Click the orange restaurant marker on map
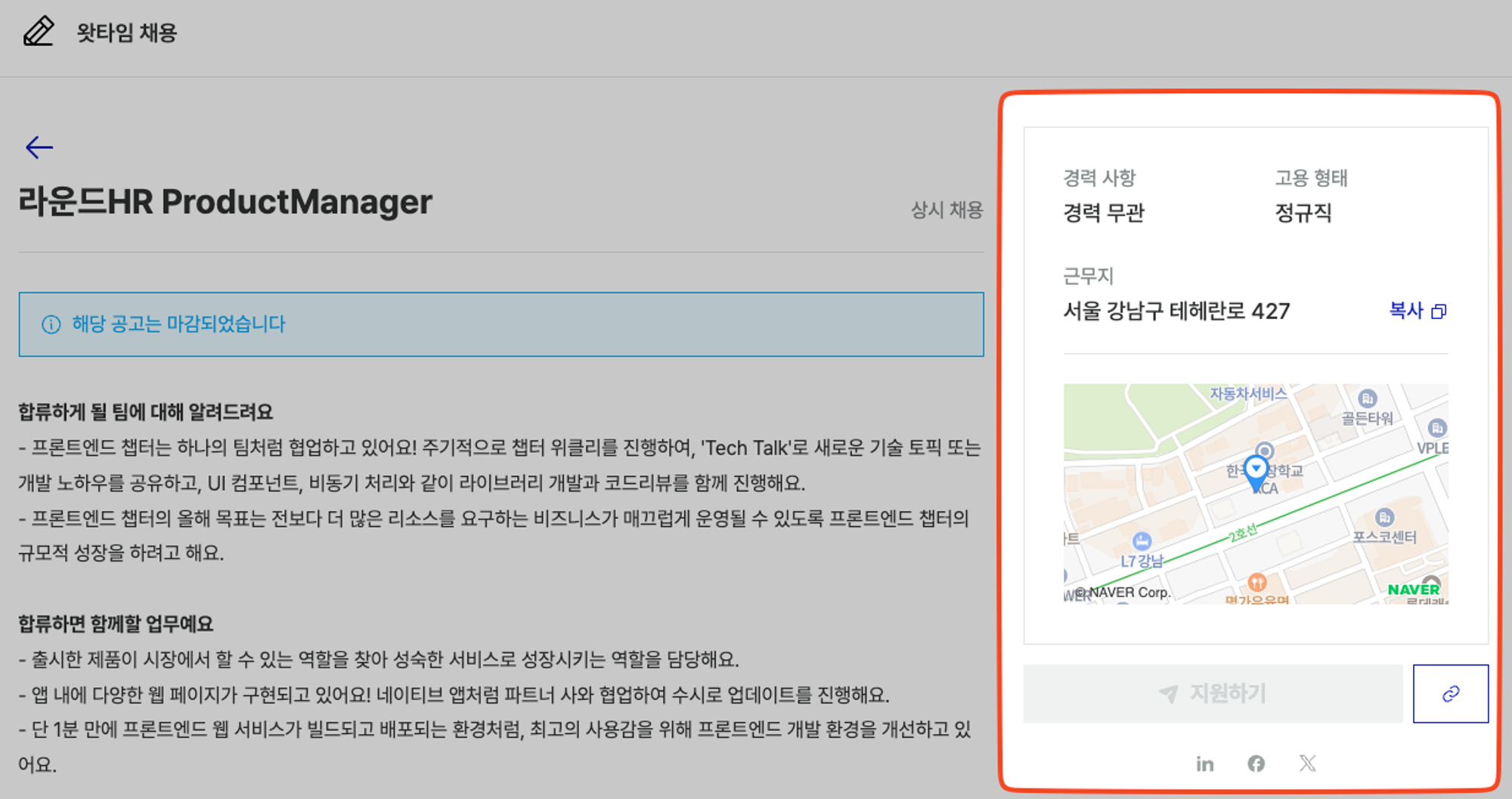Image resolution: width=1512 pixels, height=799 pixels. (x=1256, y=582)
